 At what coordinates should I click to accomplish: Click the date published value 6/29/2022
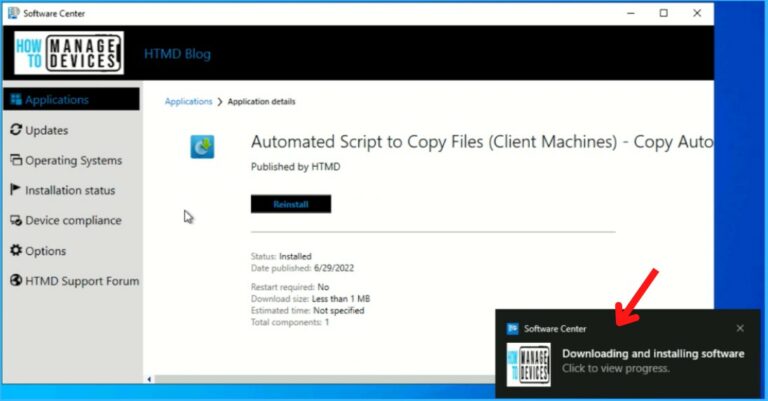tap(334, 268)
